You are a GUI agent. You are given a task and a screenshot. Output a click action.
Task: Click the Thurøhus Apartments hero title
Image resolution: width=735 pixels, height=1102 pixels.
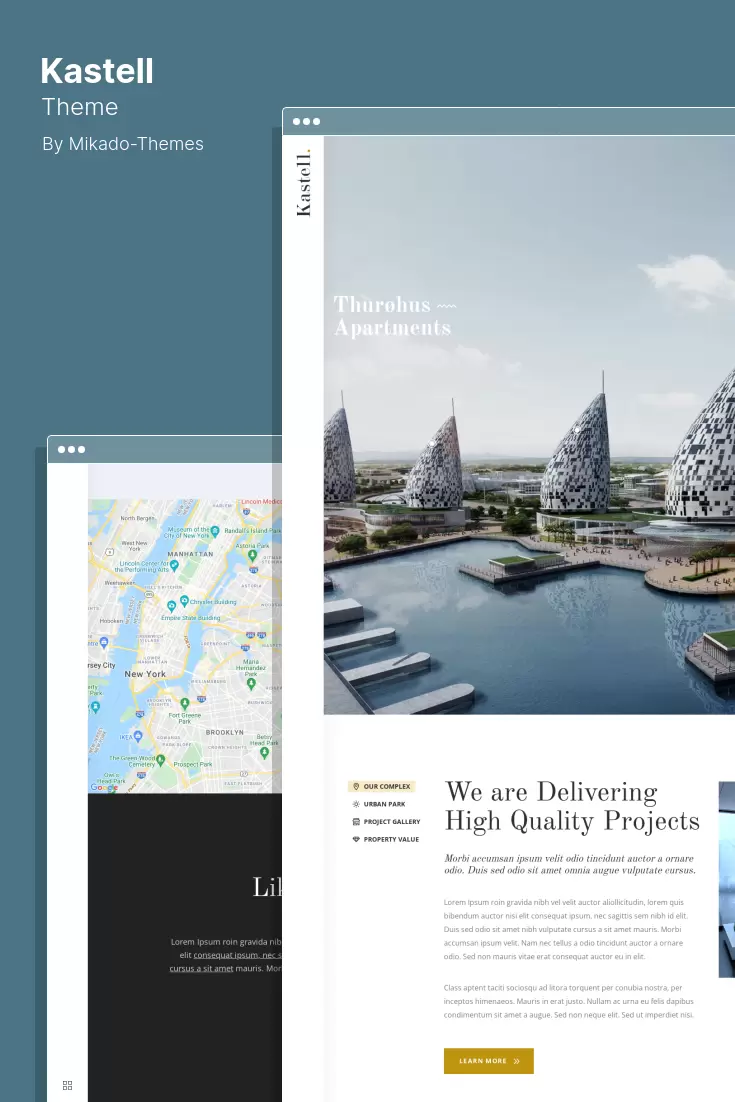393,316
